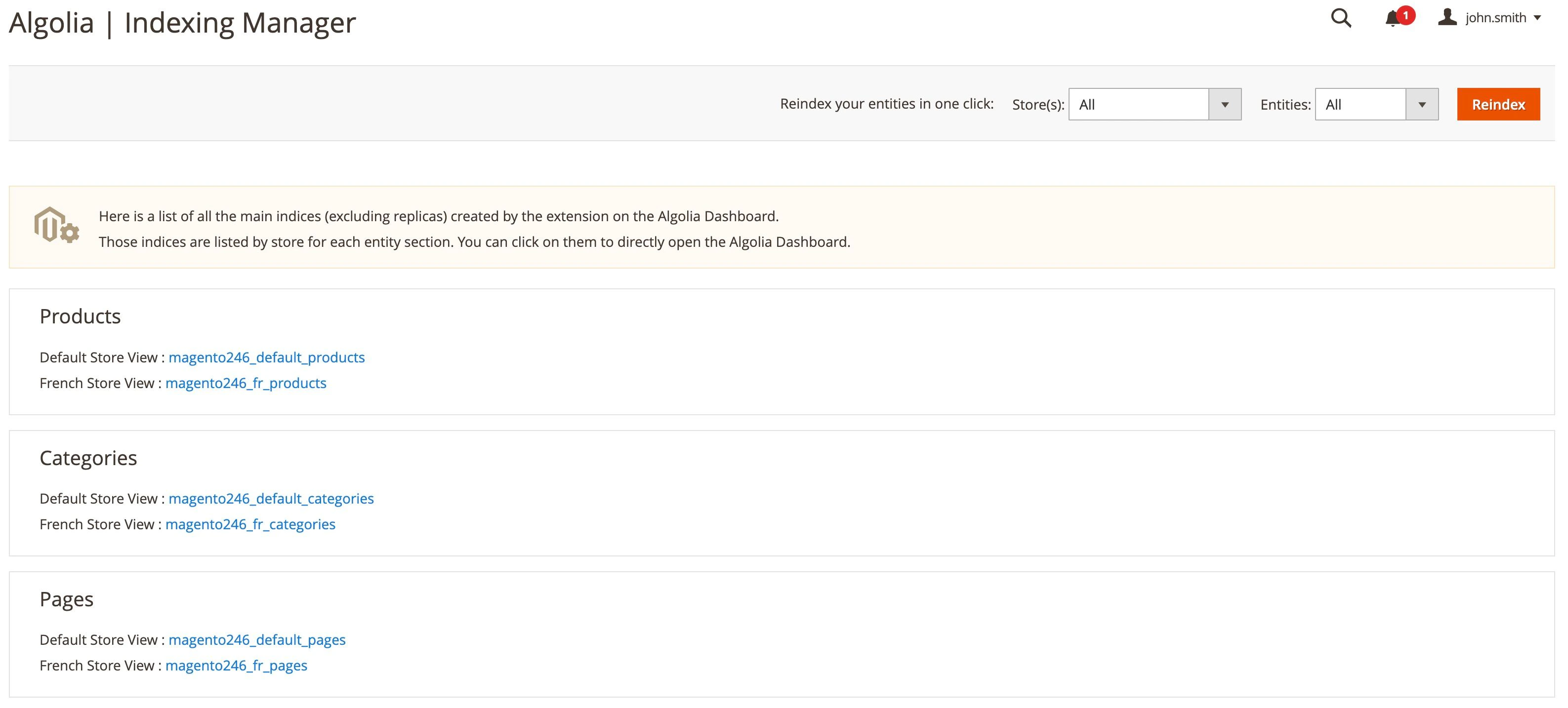Open the magento246_fr_categories index link

(x=250, y=524)
